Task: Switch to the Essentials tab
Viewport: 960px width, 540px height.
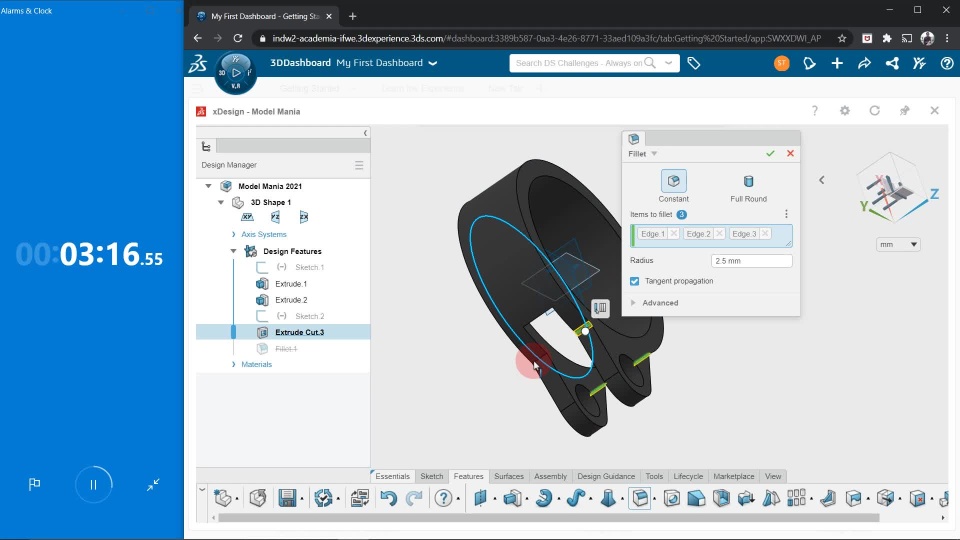Action: 392,476
